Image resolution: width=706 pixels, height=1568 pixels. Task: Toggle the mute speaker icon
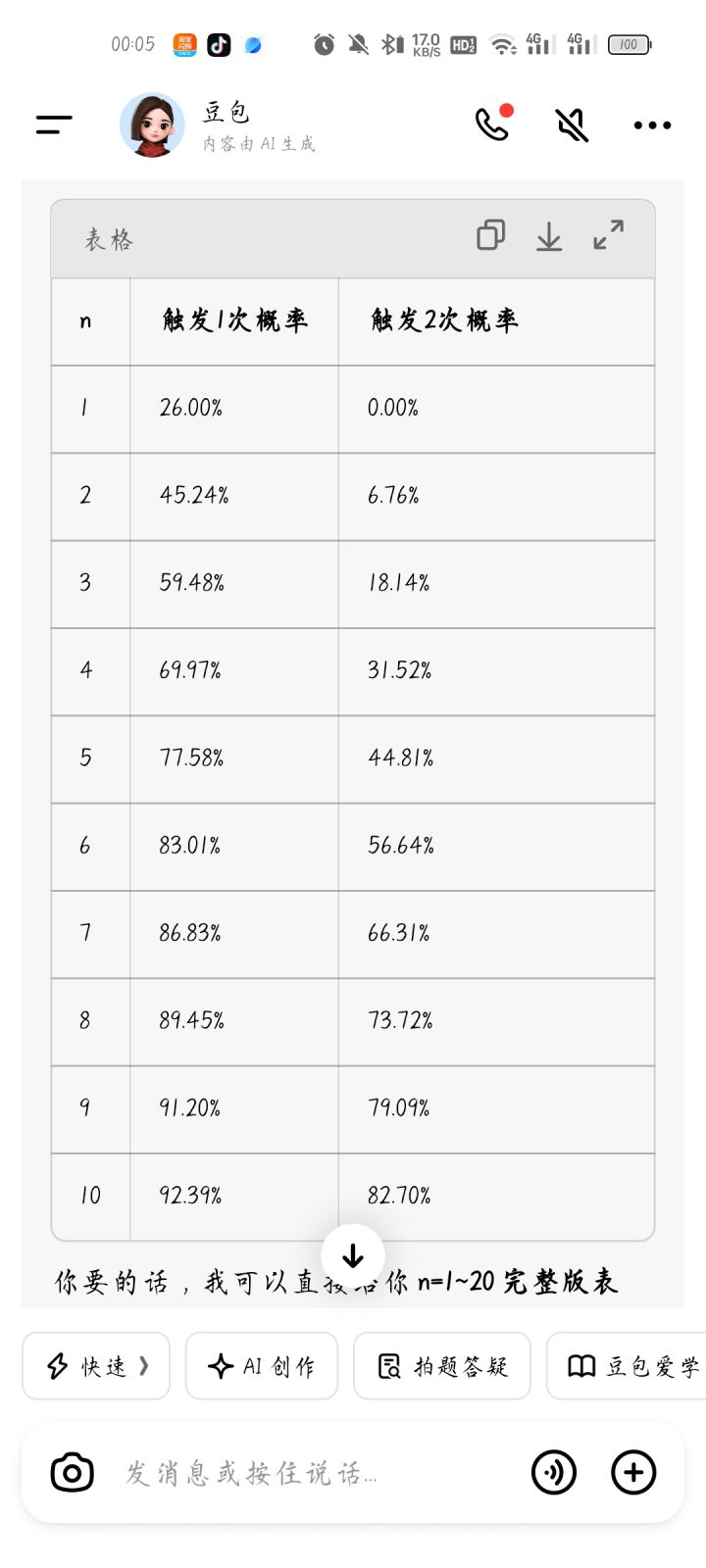[572, 124]
